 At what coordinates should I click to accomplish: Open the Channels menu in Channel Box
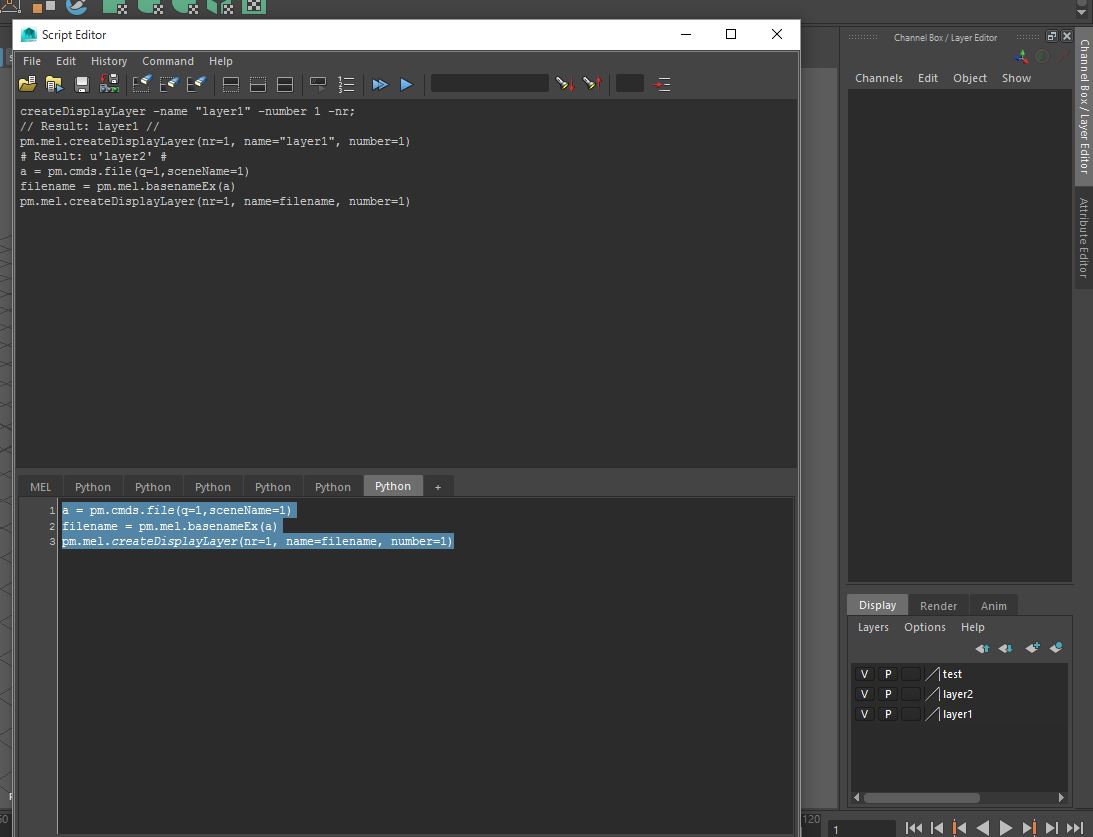pyautogui.click(x=878, y=78)
